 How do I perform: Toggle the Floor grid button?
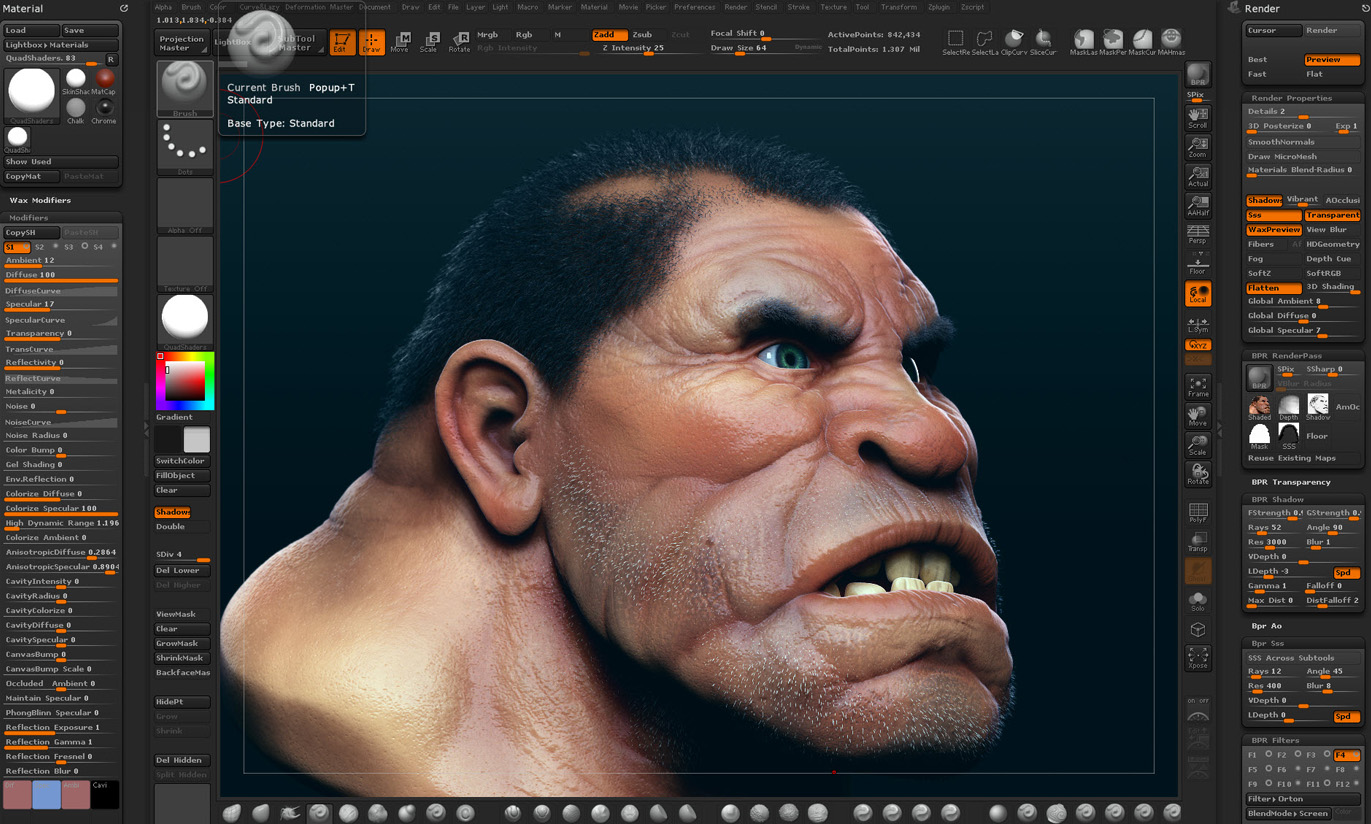tap(1198, 264)
